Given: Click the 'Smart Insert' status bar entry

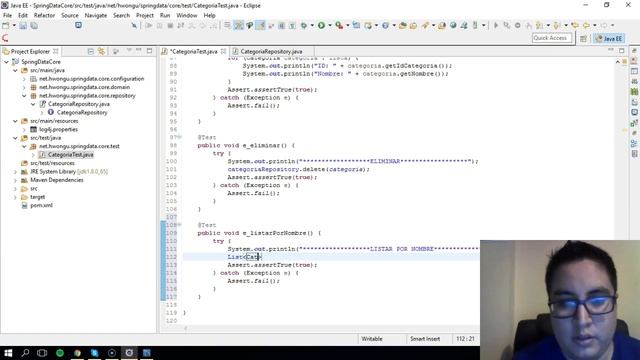Looking at the screenshot, I should [425, 339].
